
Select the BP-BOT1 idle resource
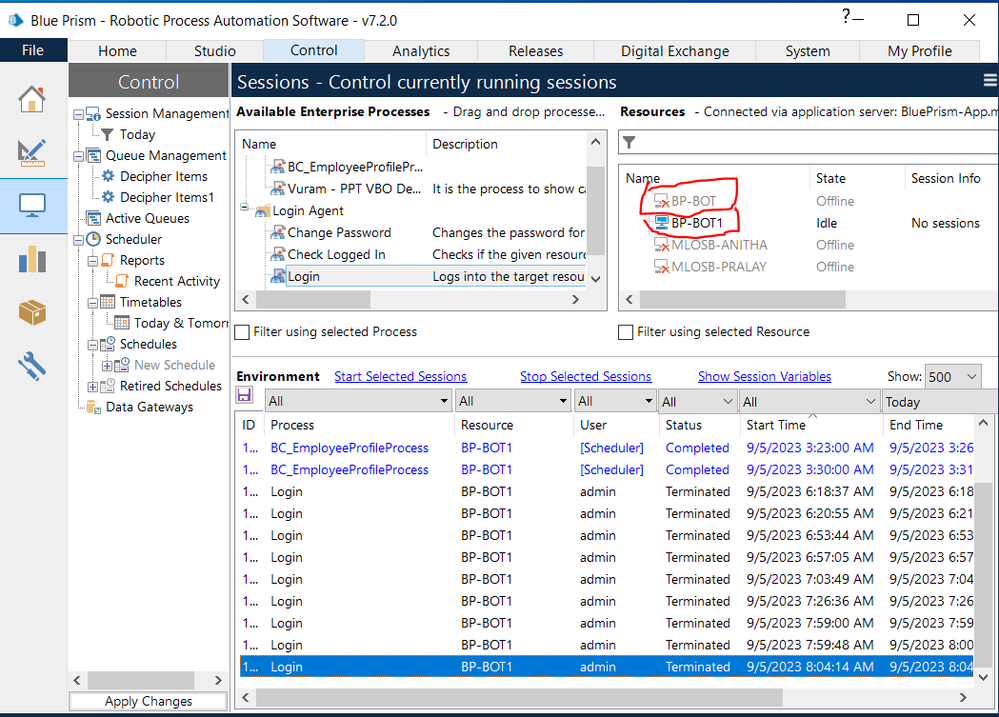click(x=697, y=223)
